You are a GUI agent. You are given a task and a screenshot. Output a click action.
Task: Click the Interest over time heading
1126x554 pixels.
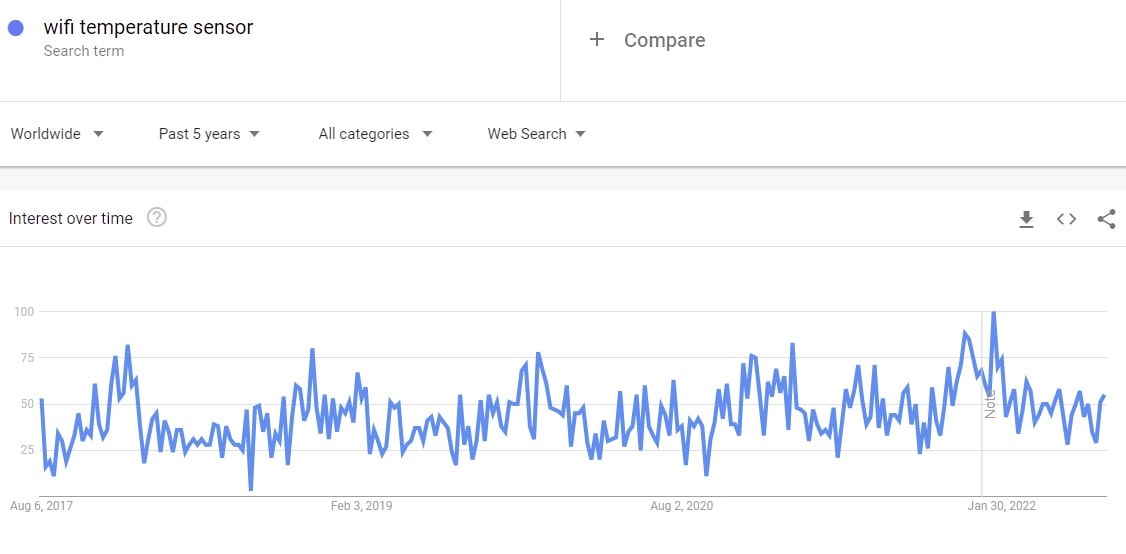(71, 218)
